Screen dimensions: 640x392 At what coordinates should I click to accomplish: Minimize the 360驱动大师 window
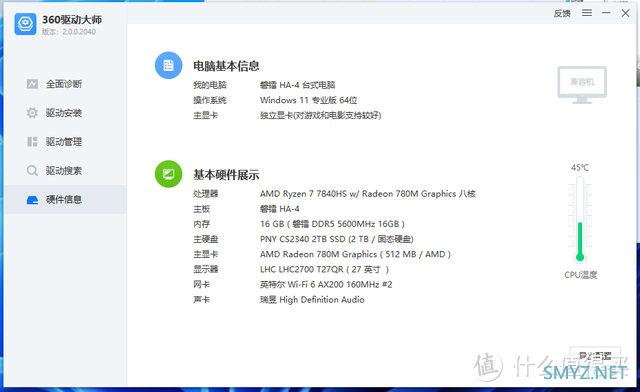tap(606, 13)
